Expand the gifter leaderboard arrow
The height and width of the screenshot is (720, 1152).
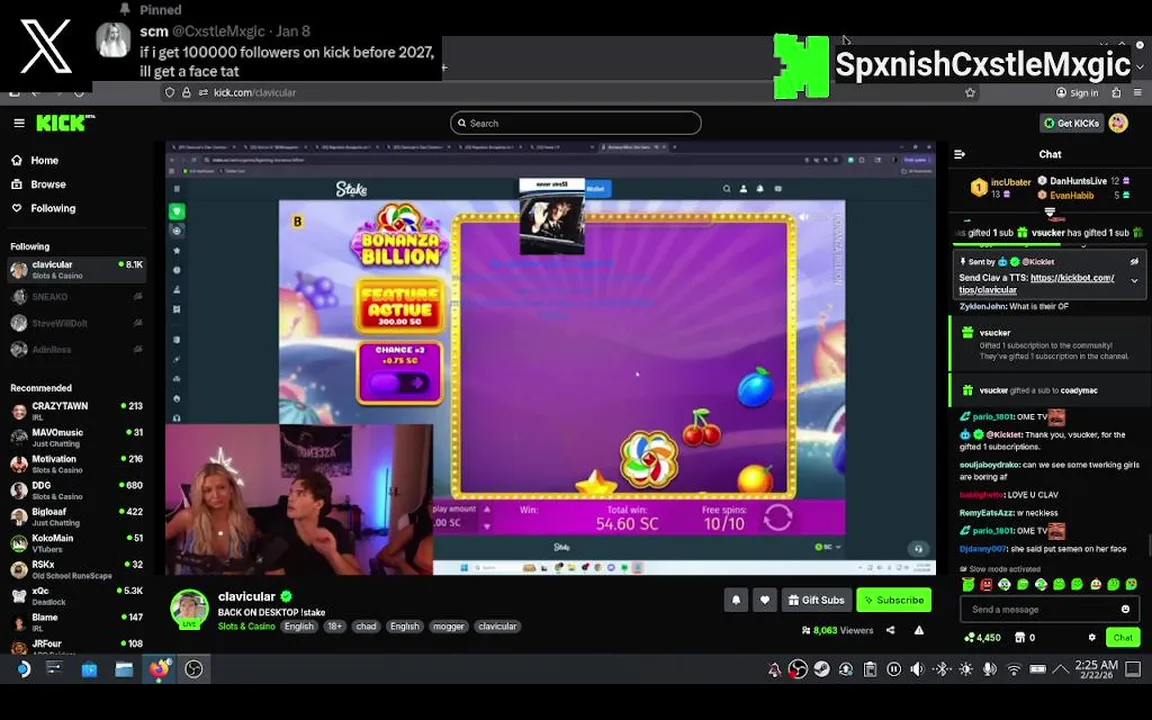pos(1050,212)
